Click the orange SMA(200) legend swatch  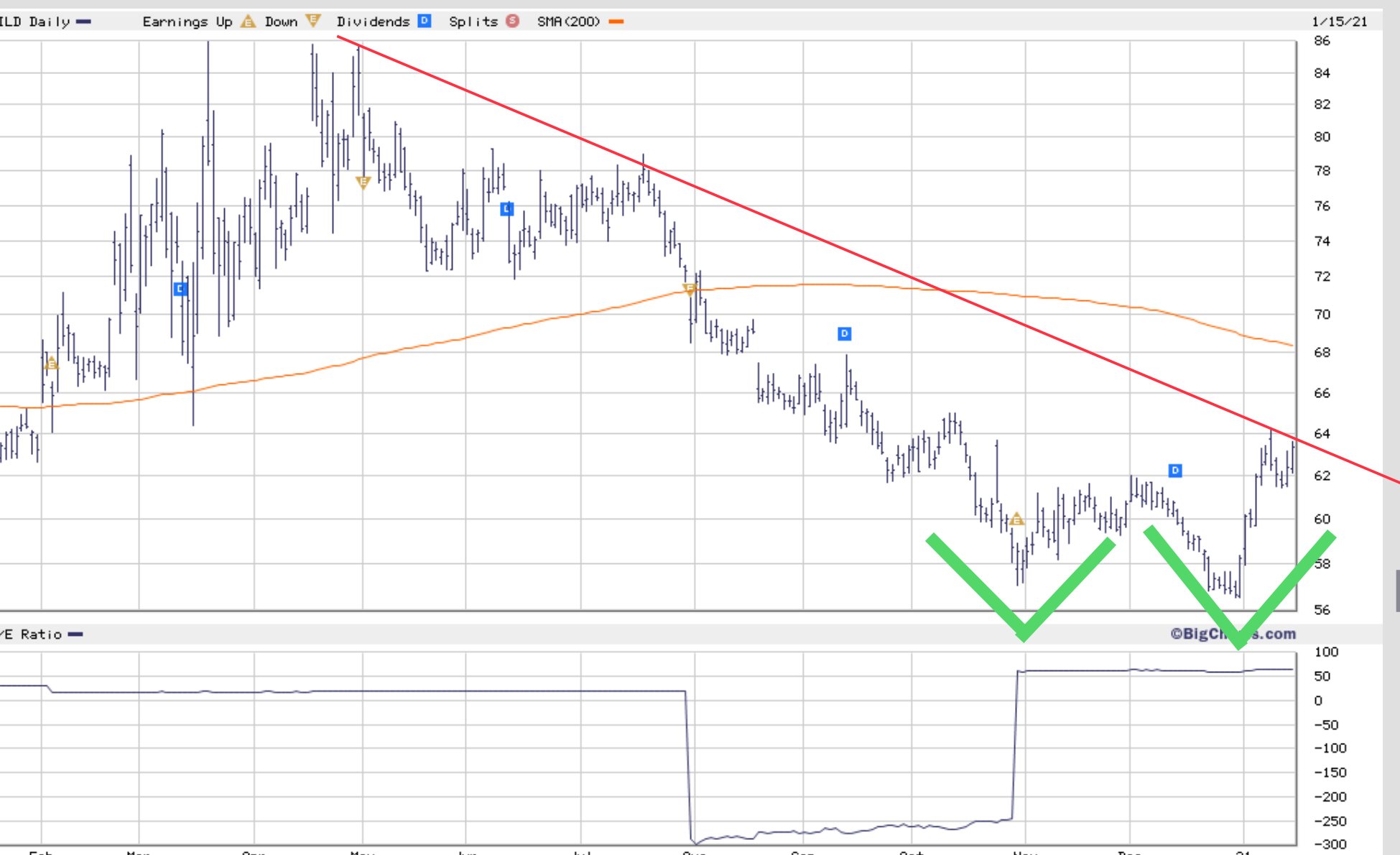[x=616, y=22]
